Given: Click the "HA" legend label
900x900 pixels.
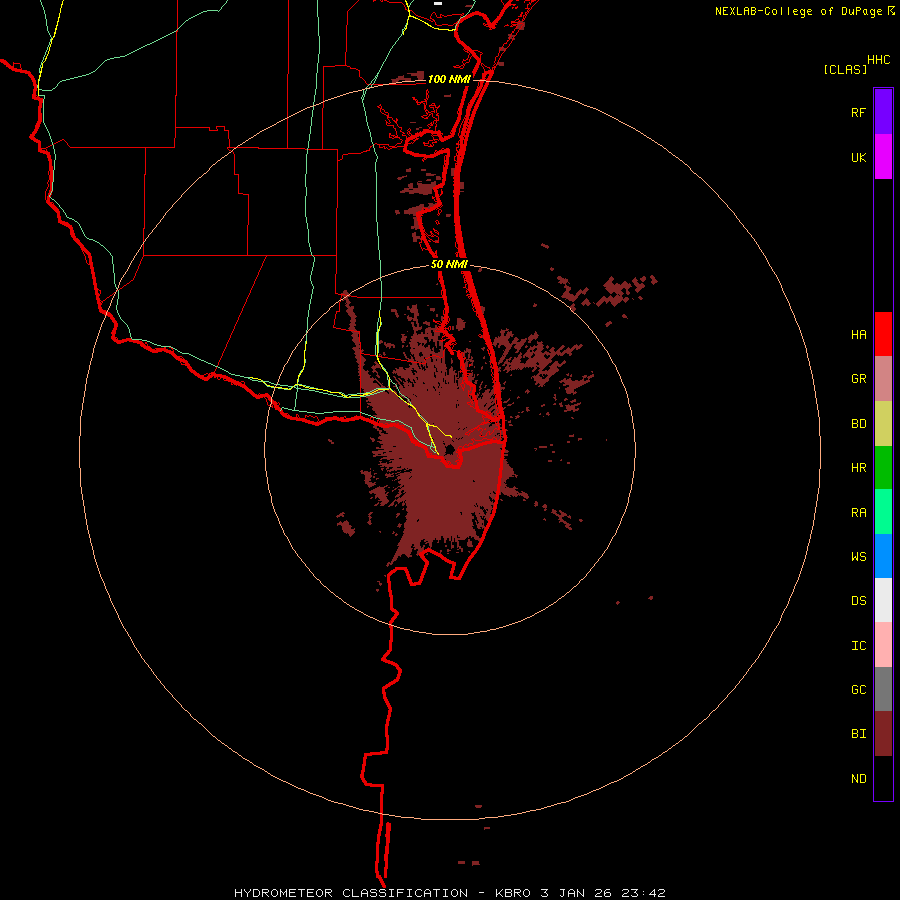Looking at the screenshot, I should pos(858,335).
